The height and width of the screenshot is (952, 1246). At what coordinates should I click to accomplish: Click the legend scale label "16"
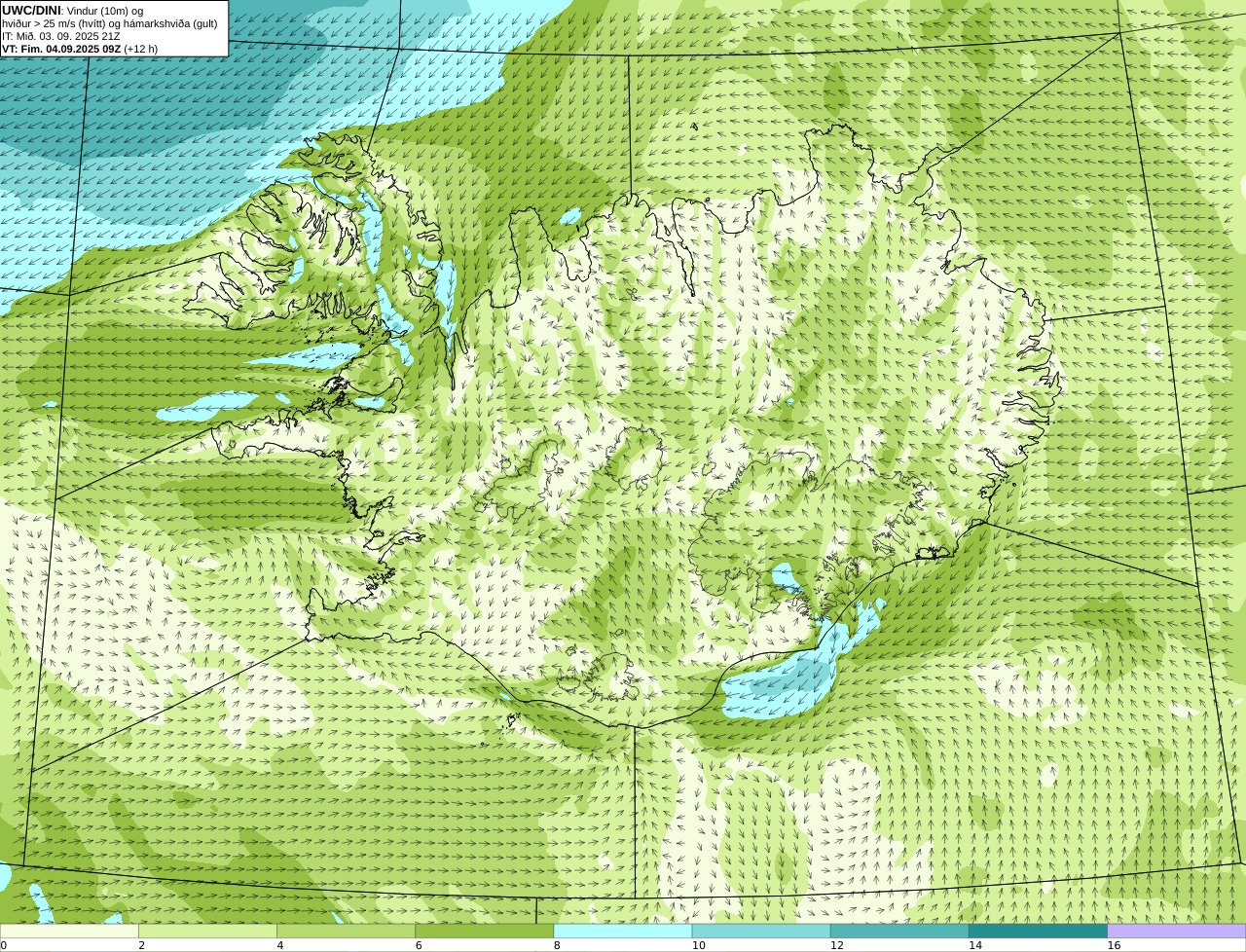point(1114,945)
